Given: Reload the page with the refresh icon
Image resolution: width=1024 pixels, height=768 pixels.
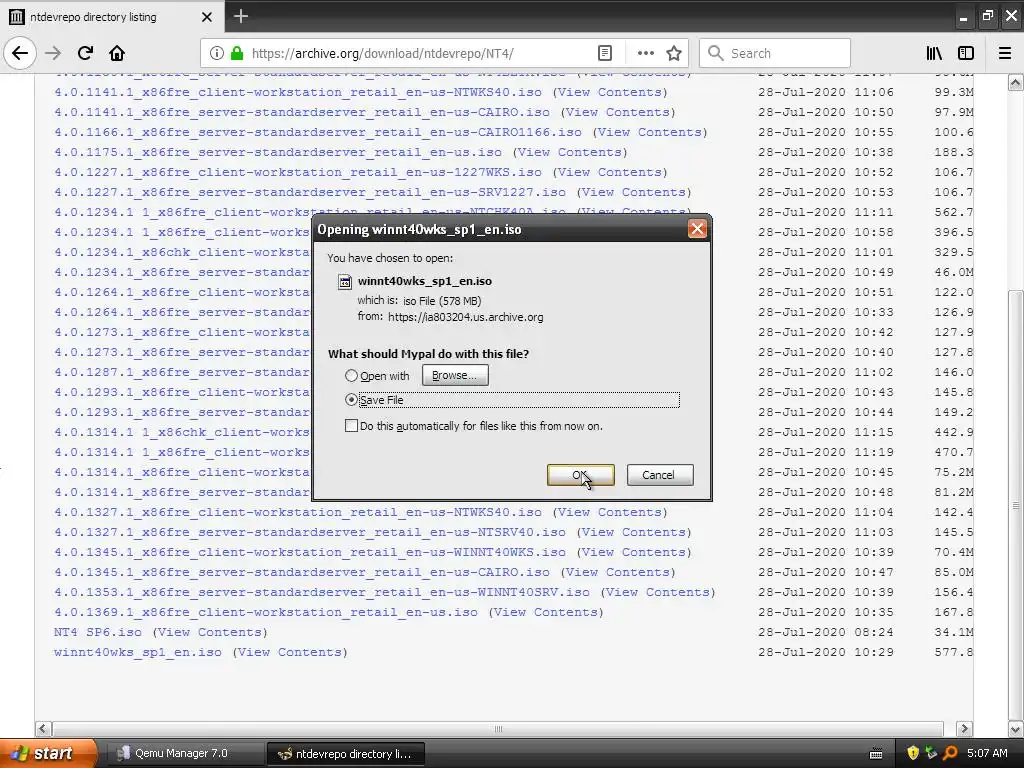Looking at the screenshot, I should 85,53.
